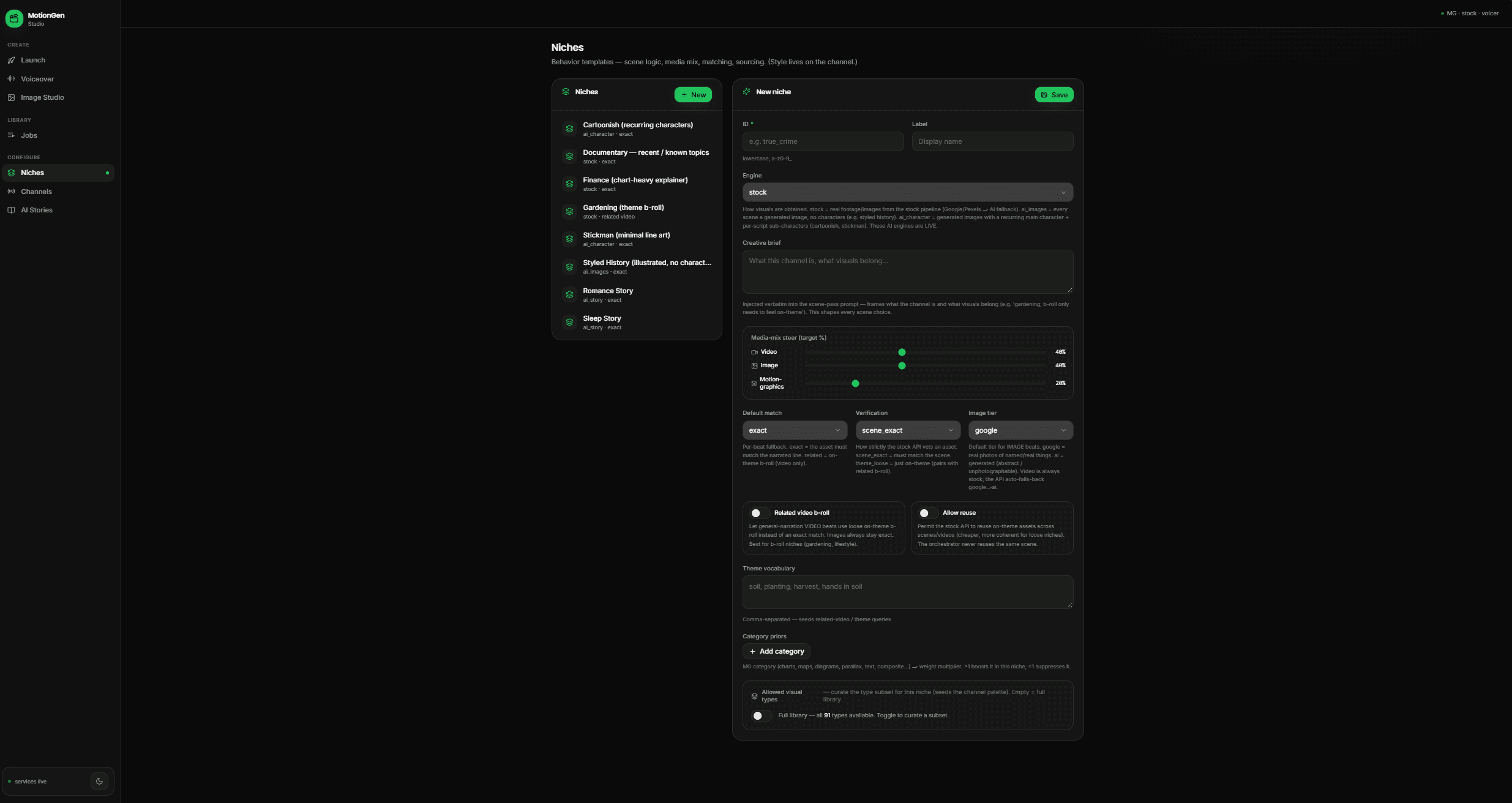
Task: Toggle Full library to curate a subset
Action: pyautogui.click(x=762, y=715)
